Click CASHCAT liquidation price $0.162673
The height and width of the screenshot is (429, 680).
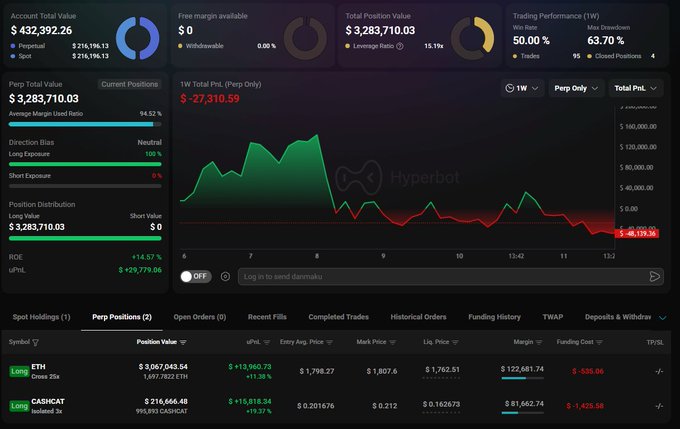click(x=441, y=404)
